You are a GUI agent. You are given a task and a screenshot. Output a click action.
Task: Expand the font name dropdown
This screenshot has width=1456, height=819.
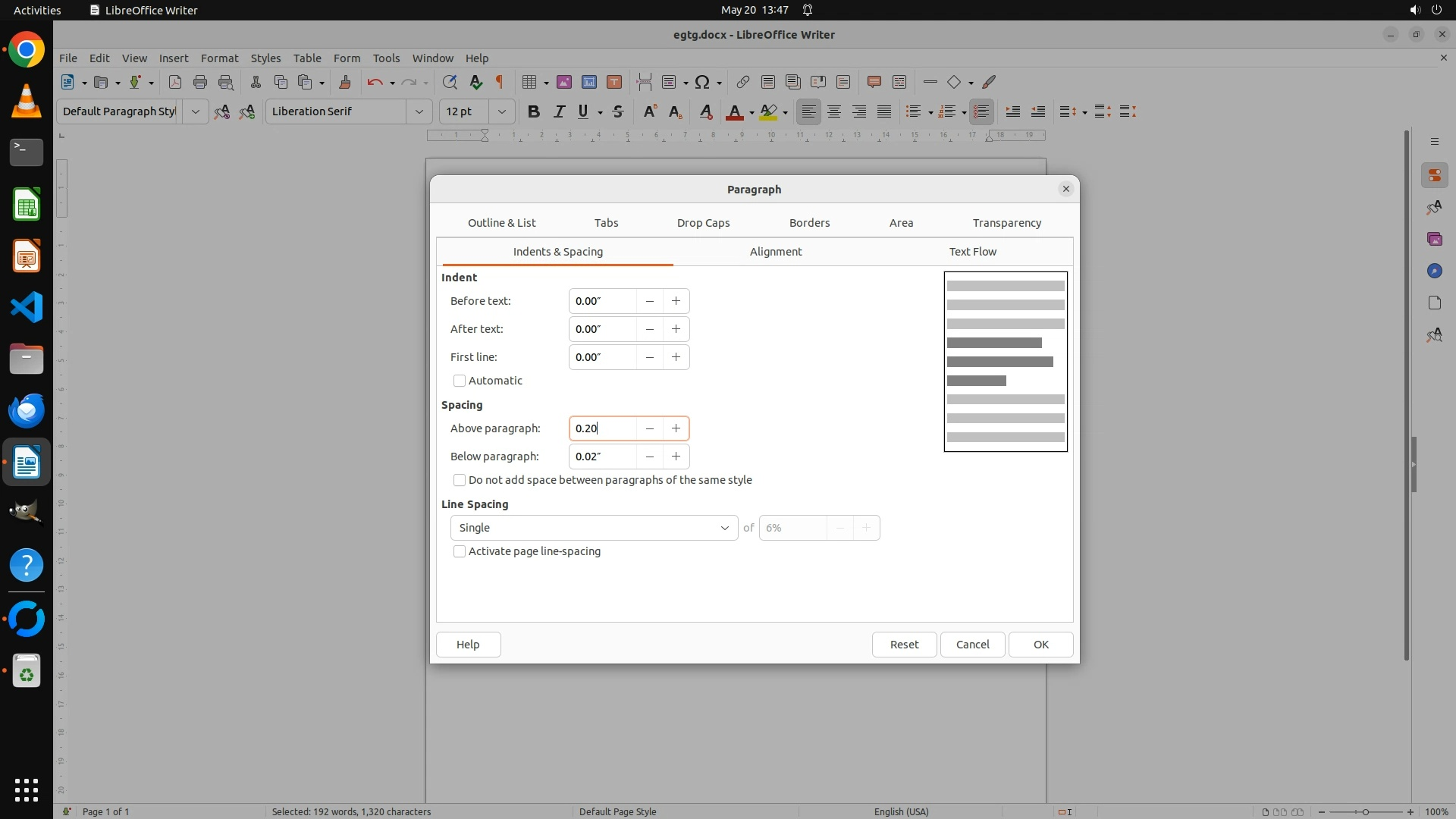(419, 111)
